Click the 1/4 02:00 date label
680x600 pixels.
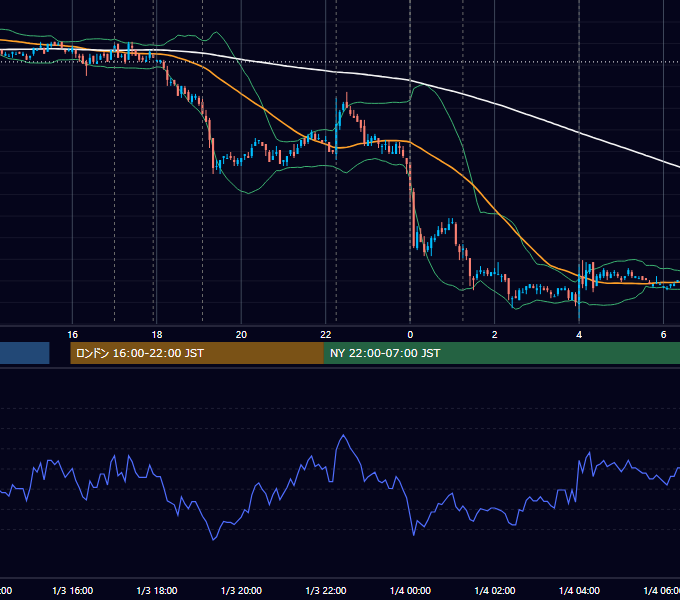pyautogui.click(x=494, y=591)
